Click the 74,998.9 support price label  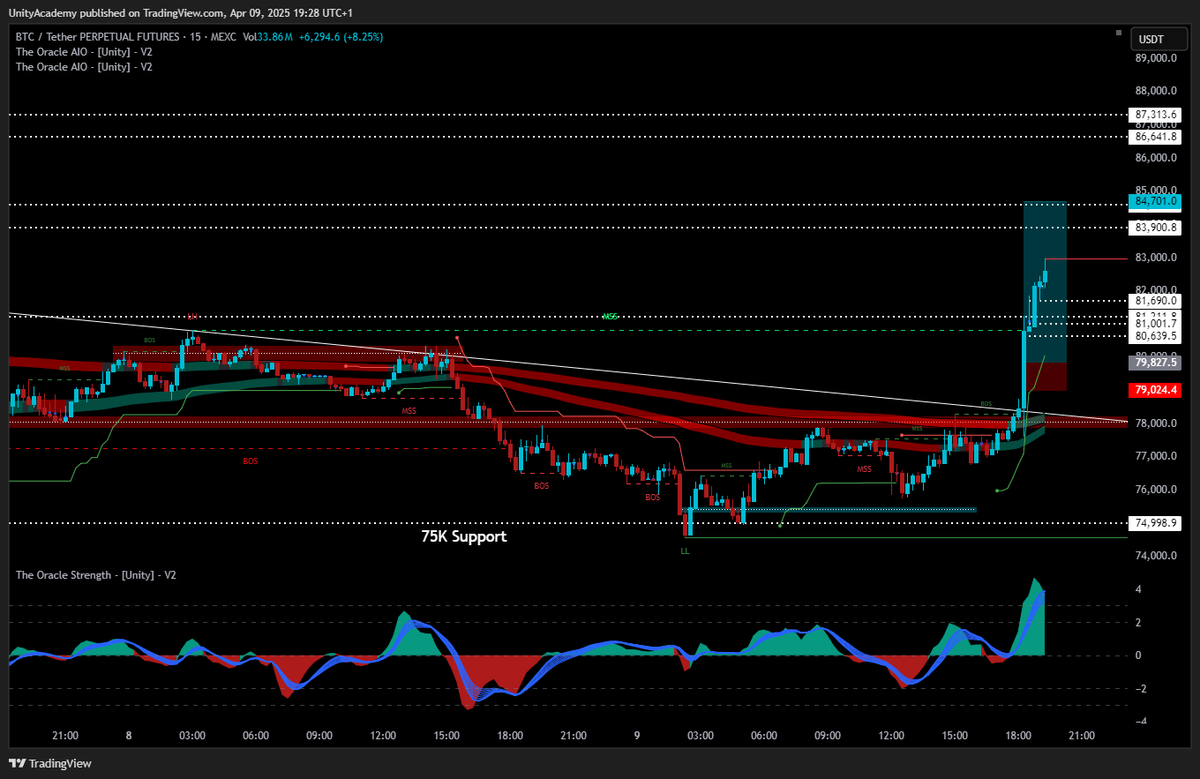(1153, 523)
